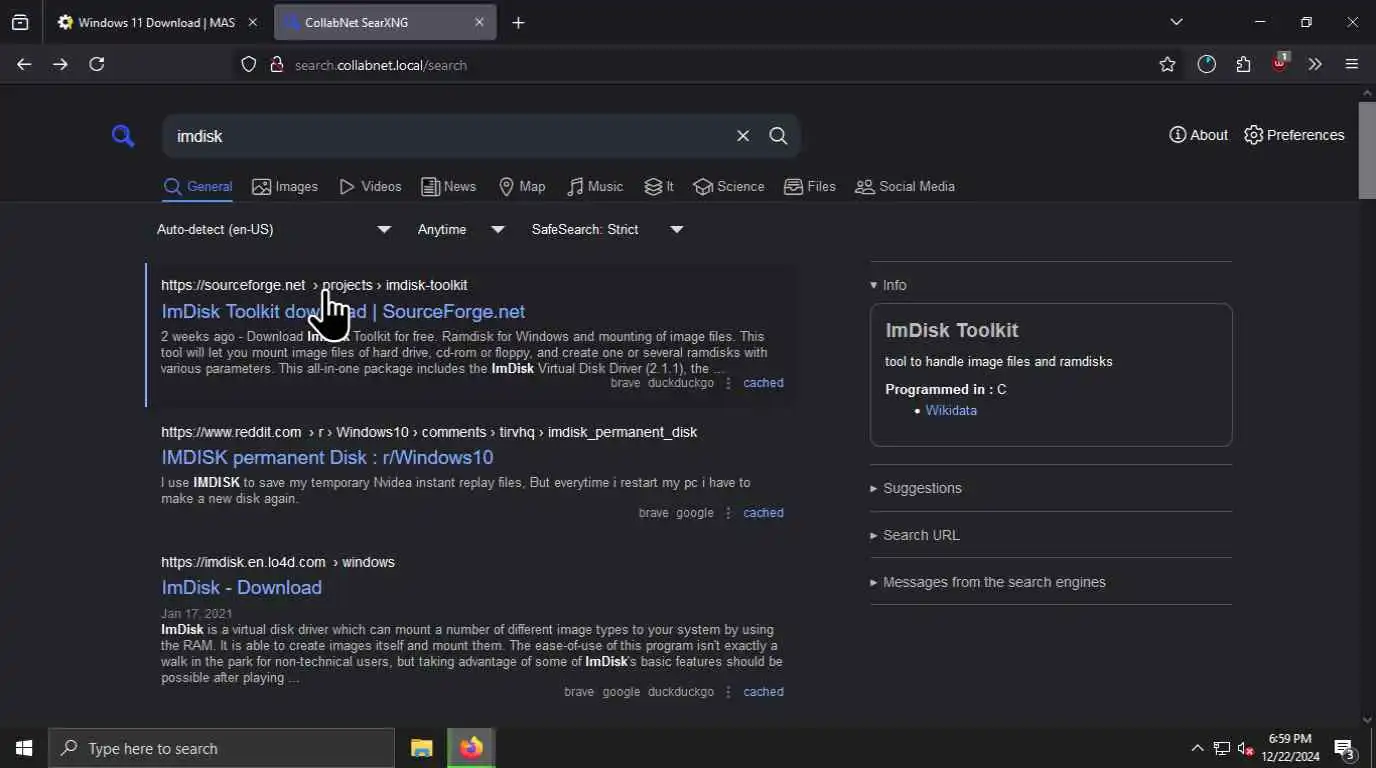Open the SafeSearch: Strict dropdown

click(x=607, y=230)
